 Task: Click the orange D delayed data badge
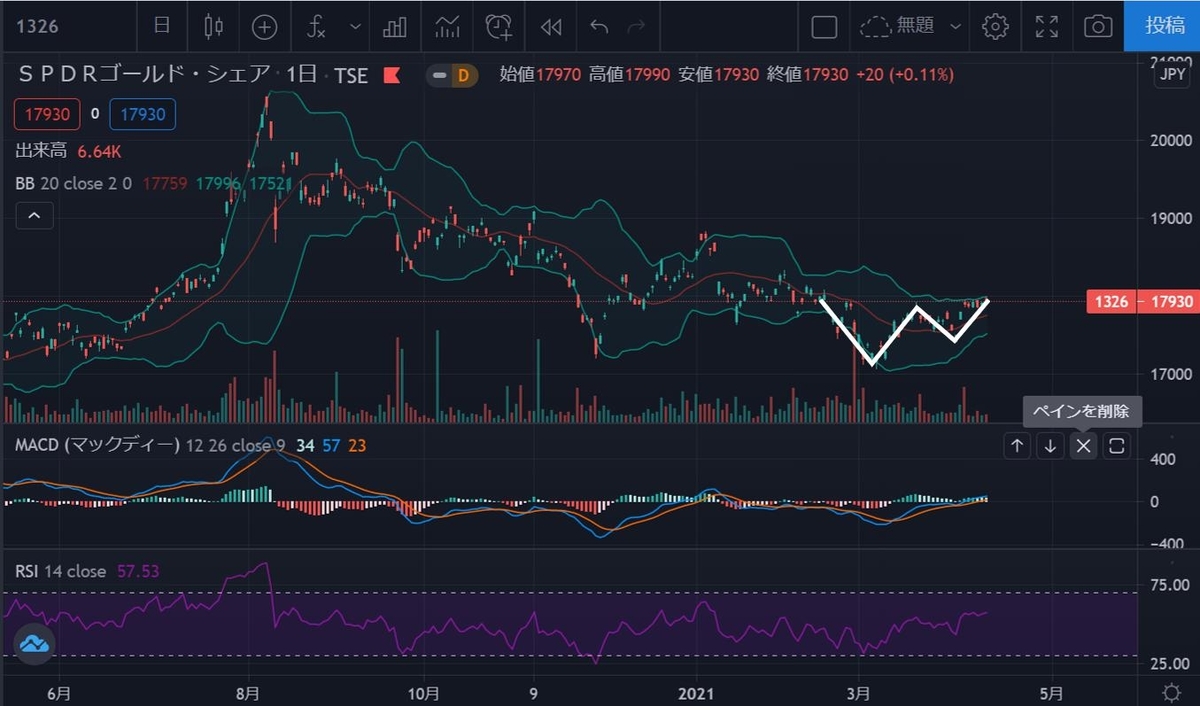(463, 75)
